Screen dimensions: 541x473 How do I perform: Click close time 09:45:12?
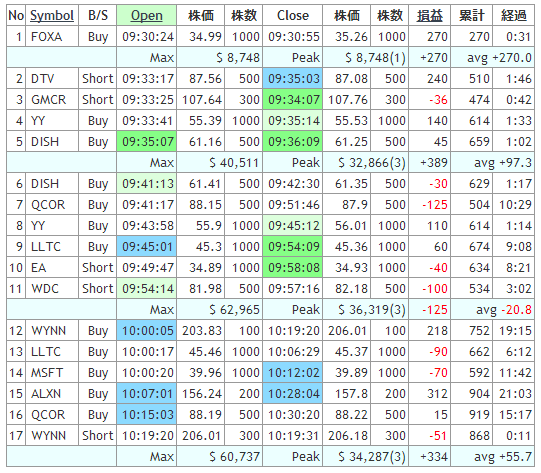[294, 226]
